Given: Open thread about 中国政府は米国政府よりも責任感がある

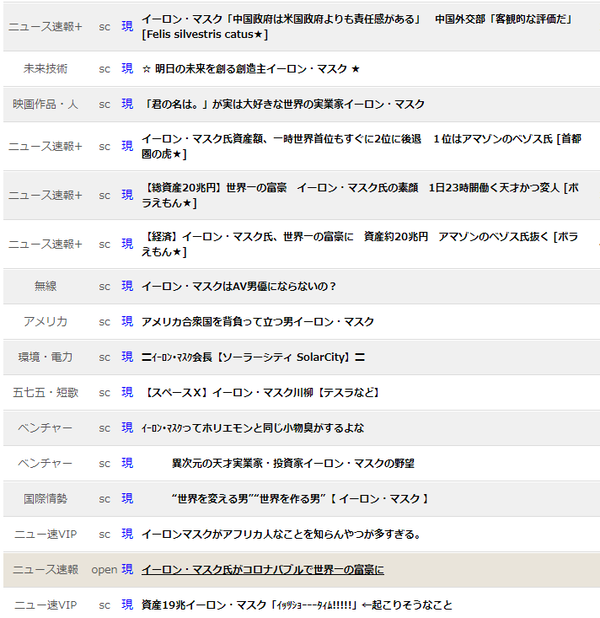Looking at the screenshot, I should pos(357,27).
